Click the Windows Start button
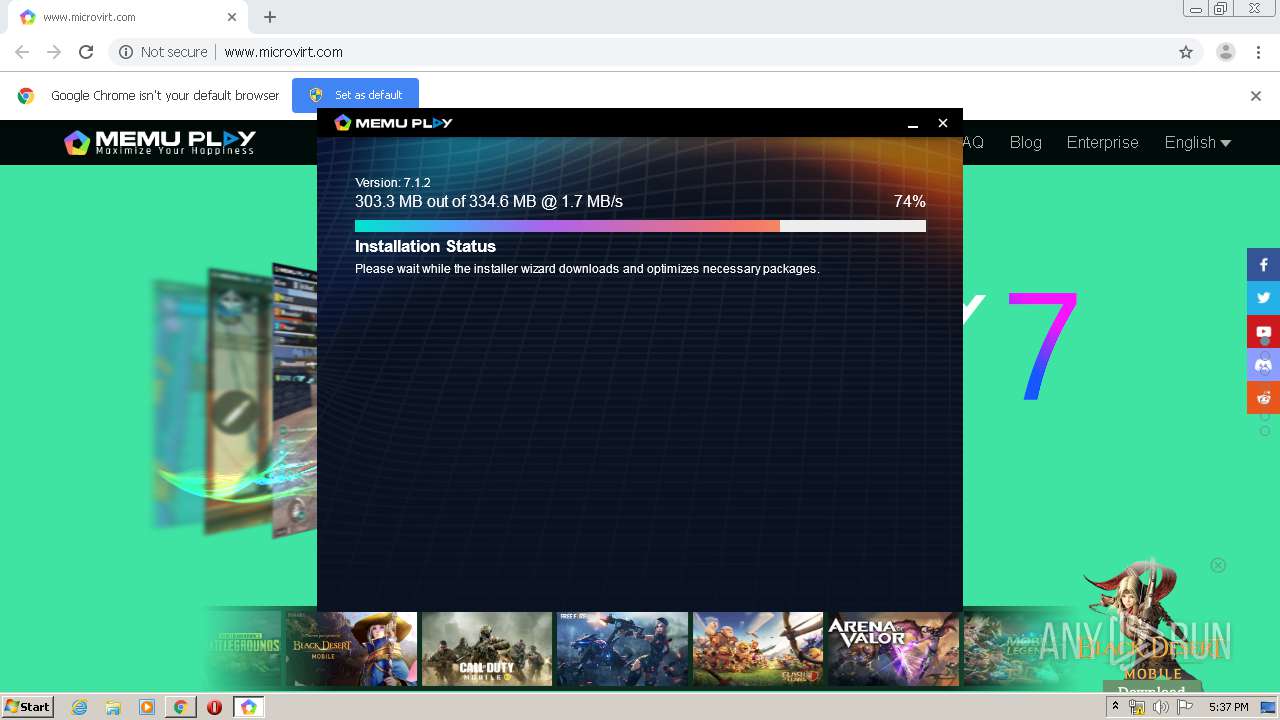Screen dimensions: 1280x720 click(27, 707)
